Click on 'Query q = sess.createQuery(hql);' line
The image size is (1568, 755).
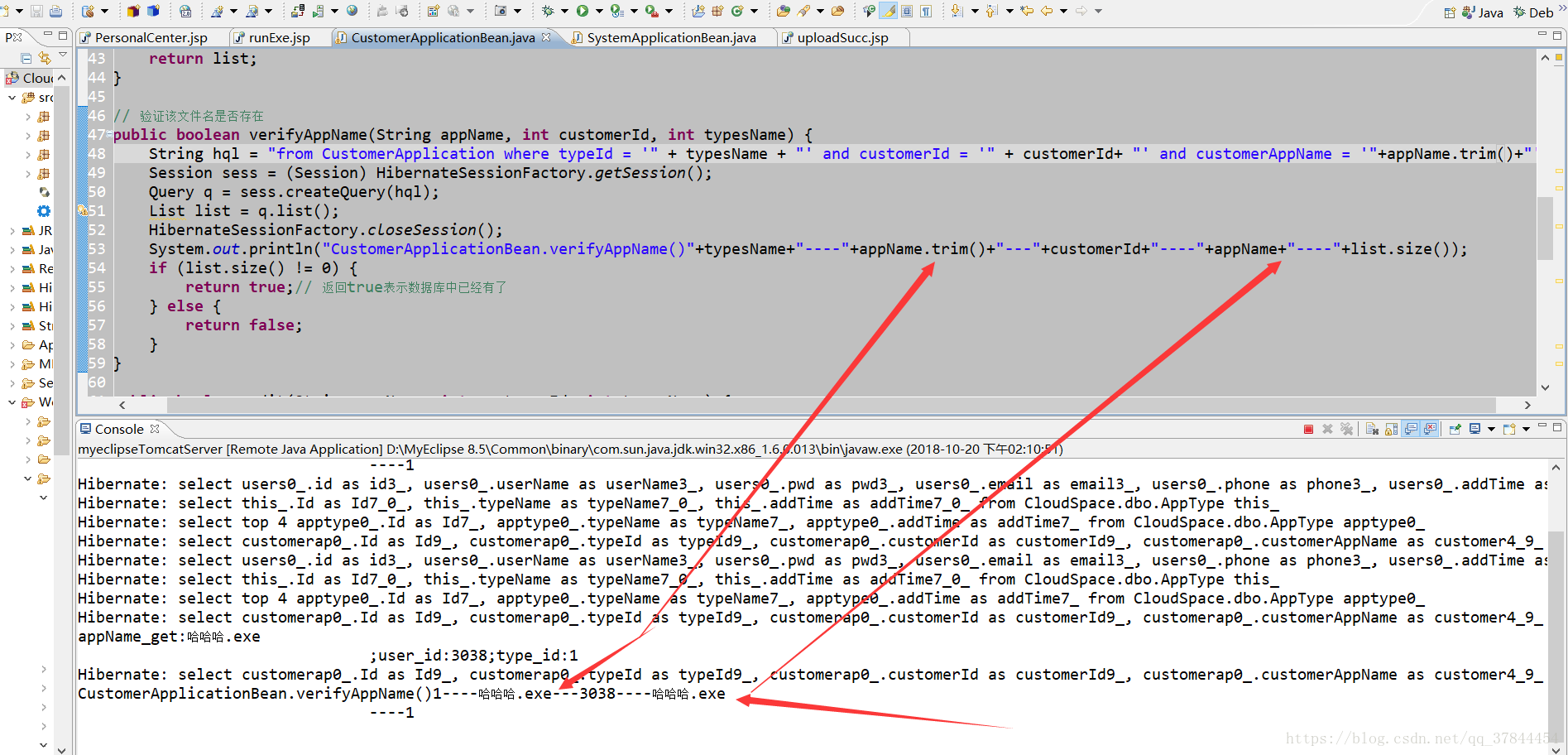point(294,192)
